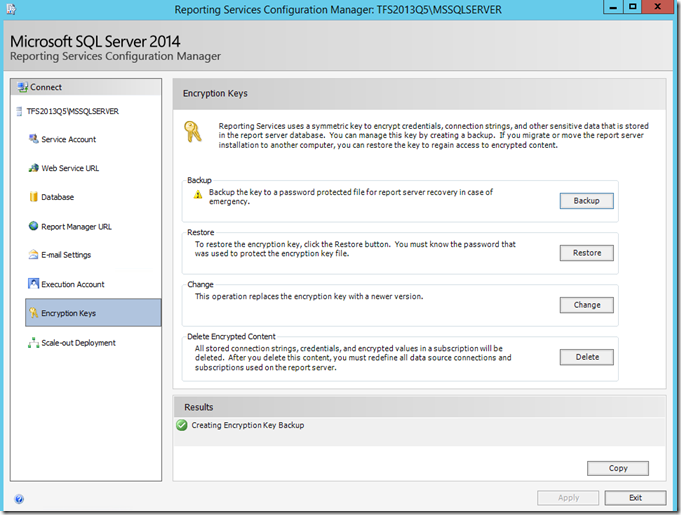Copy the results with Copy button
Screen dimensions: 681x515
pos(618,468)
